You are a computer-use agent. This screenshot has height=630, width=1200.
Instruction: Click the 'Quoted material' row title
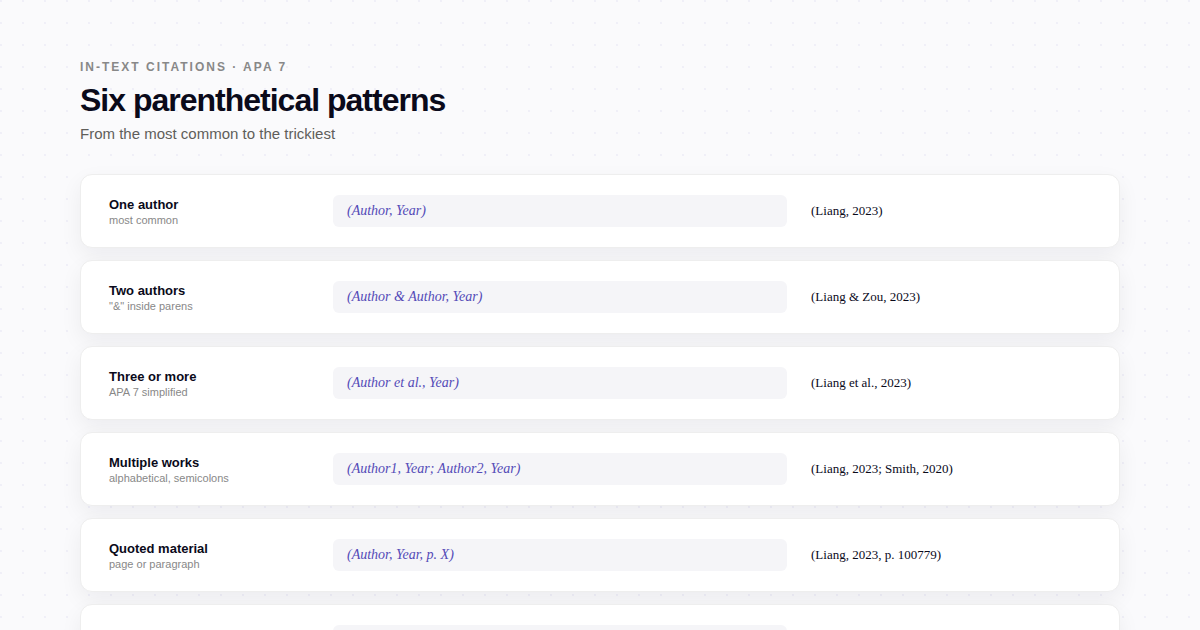[x=158, y=549]
